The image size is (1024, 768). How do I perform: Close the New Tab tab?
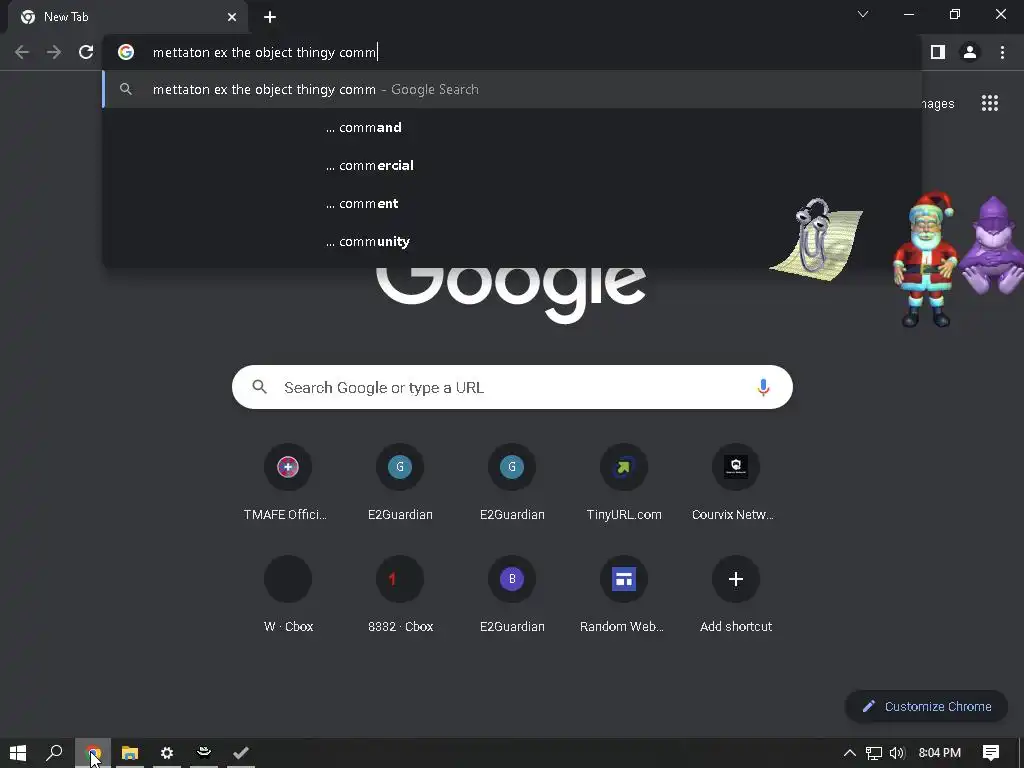(x=232, y=17)
